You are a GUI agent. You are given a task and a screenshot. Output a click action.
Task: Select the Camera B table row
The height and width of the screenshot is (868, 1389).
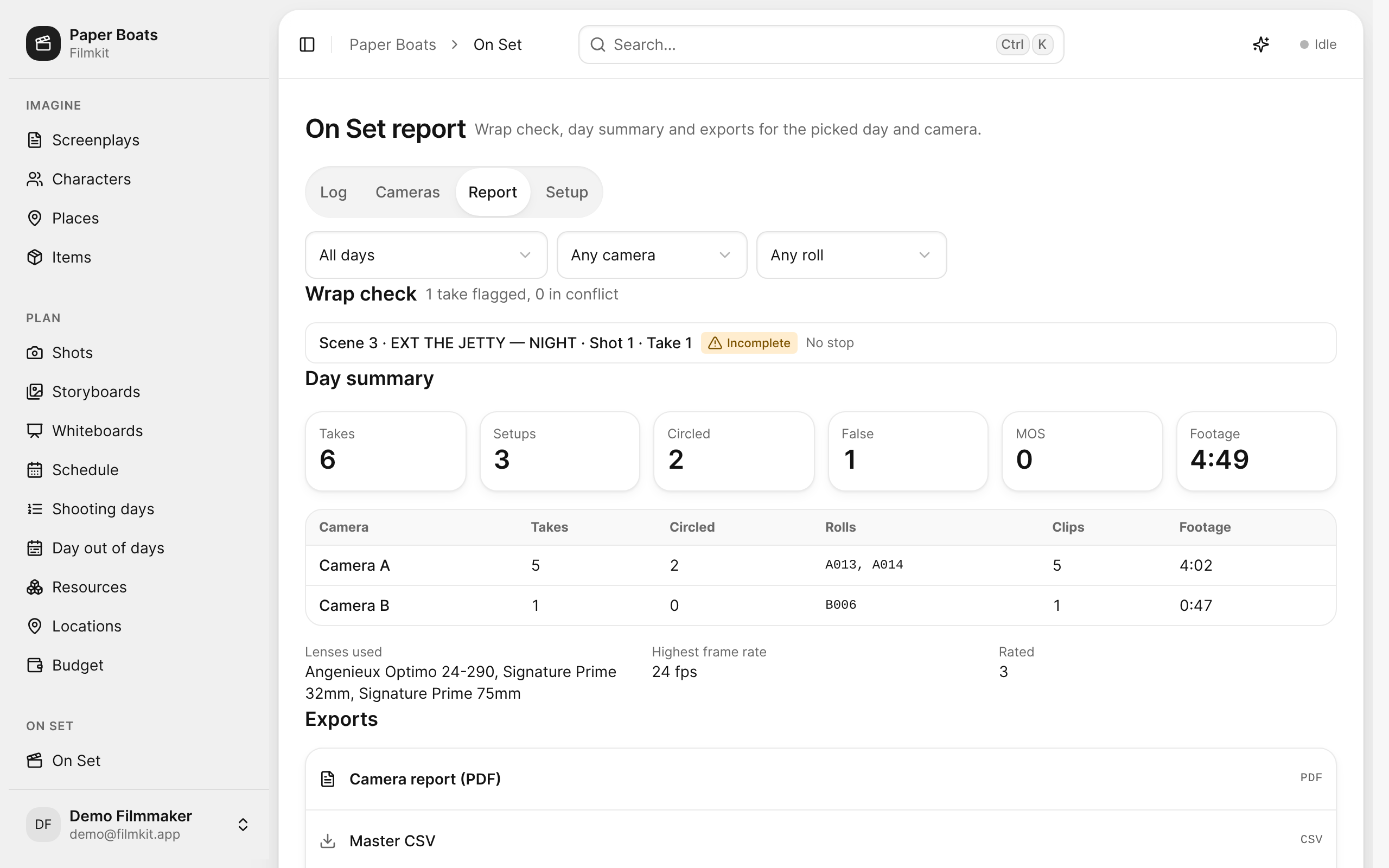click(x=821, y=605)
